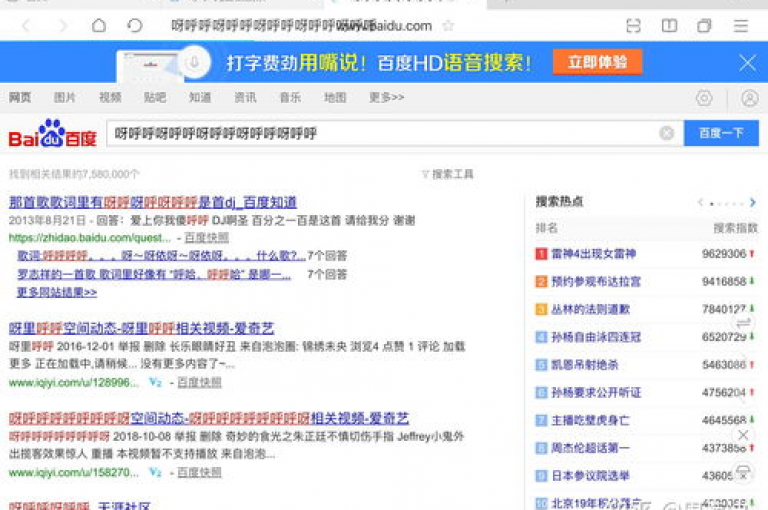Open www.iqiyi.com/u/128996 URL link
The width and height of the screenshot is (768, 510).
(x=73, y=382)
